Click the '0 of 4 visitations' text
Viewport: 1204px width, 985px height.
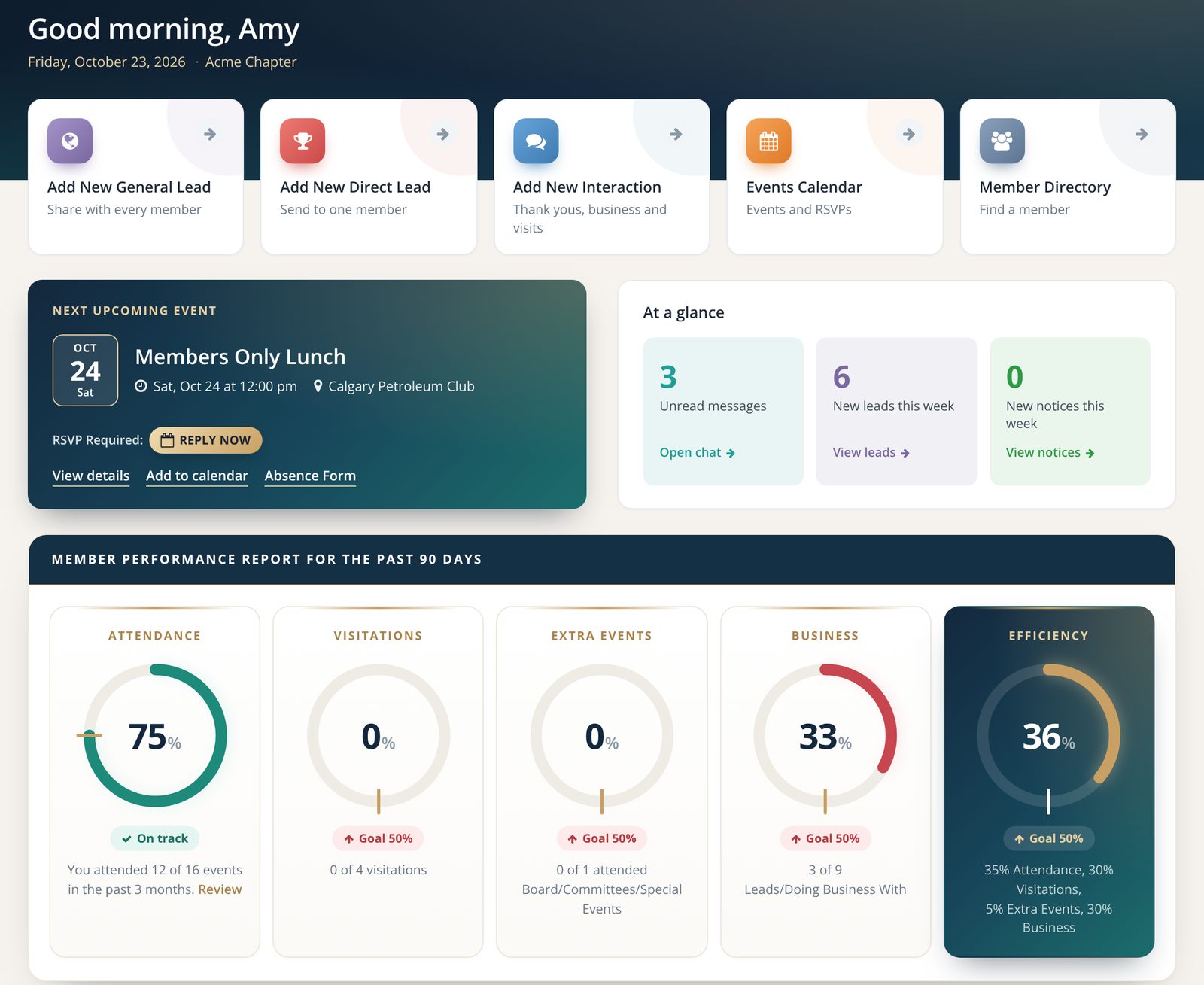click(x=379, y=870)
